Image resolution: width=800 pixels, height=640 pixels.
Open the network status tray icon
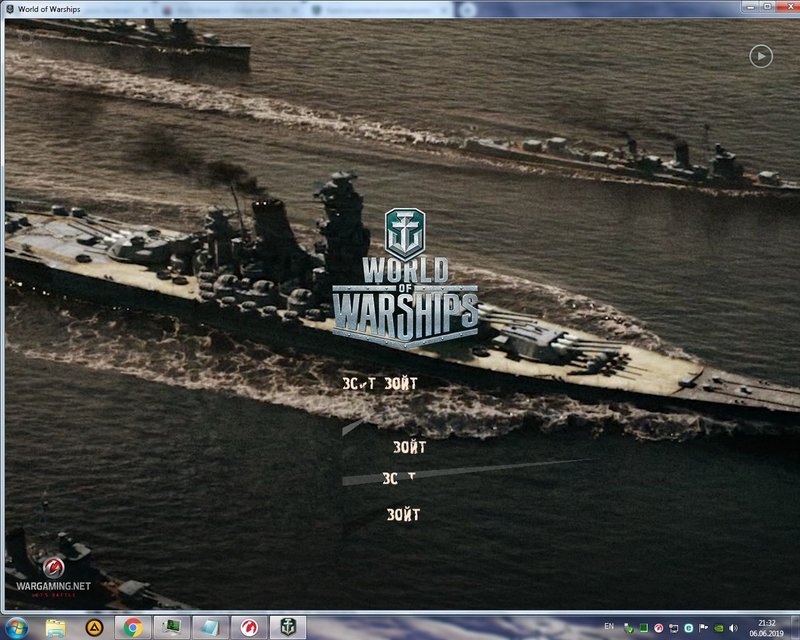[674, 628]
